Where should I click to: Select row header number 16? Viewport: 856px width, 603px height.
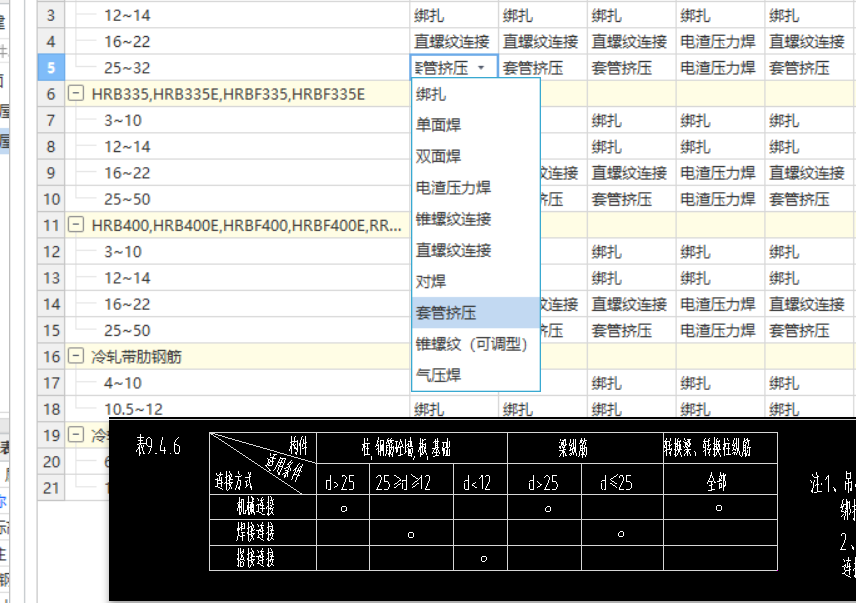click(51, 357)
